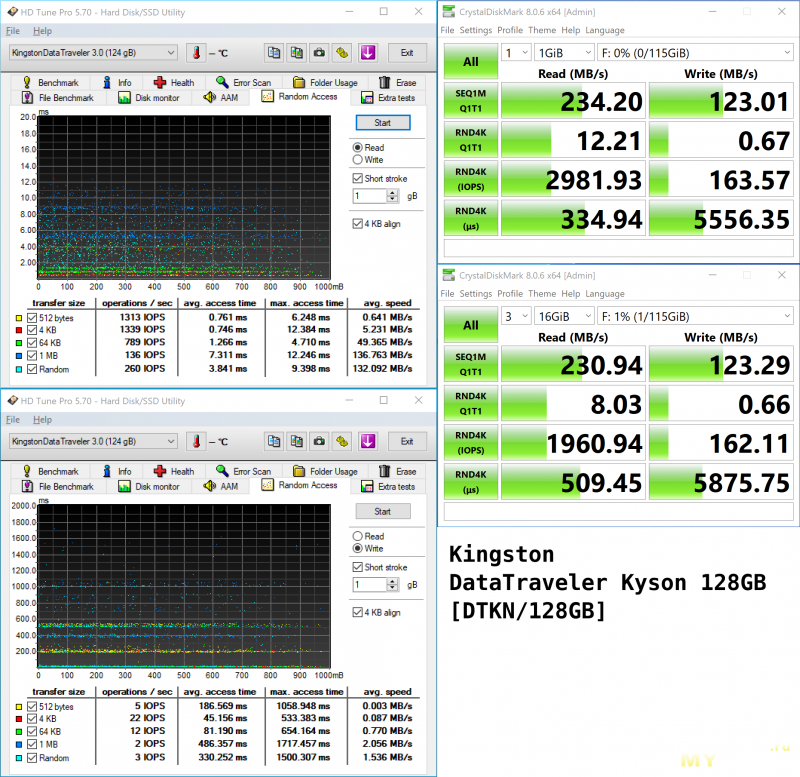The image size is (800, 777).
Task: Open drive selector dropdown in Write-mode HD Tune window
Action: tap(93, 441)
